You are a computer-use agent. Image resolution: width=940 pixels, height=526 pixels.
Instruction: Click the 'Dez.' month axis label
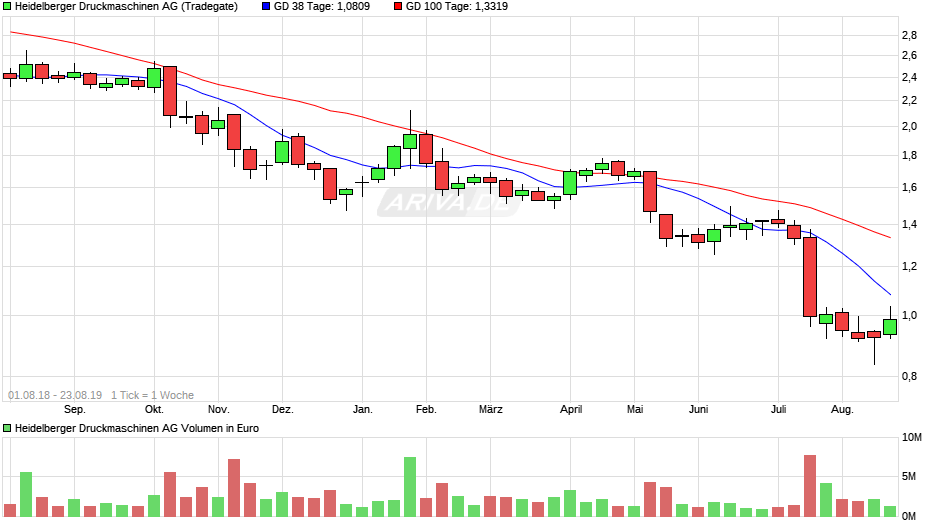tap(282, 410)
